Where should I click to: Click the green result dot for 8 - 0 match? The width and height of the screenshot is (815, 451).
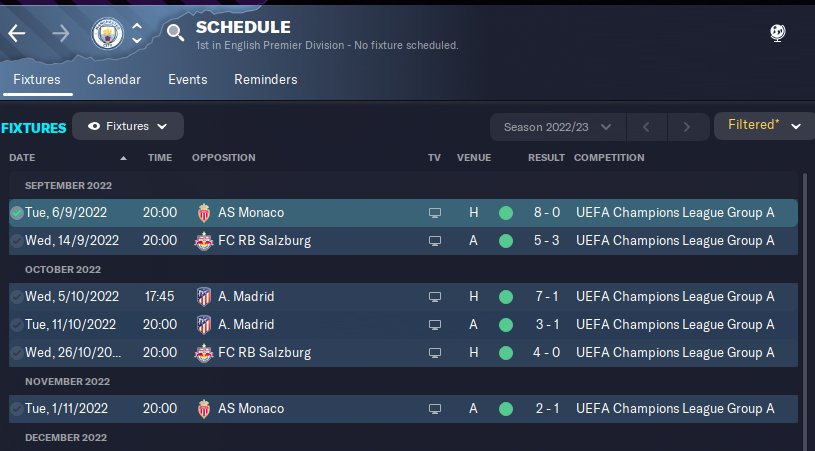click(506, 213)
